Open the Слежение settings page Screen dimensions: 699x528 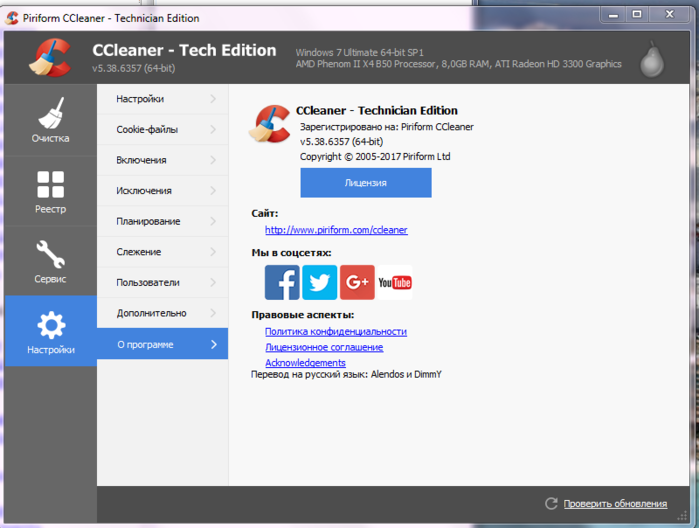(x=162, y=252)
